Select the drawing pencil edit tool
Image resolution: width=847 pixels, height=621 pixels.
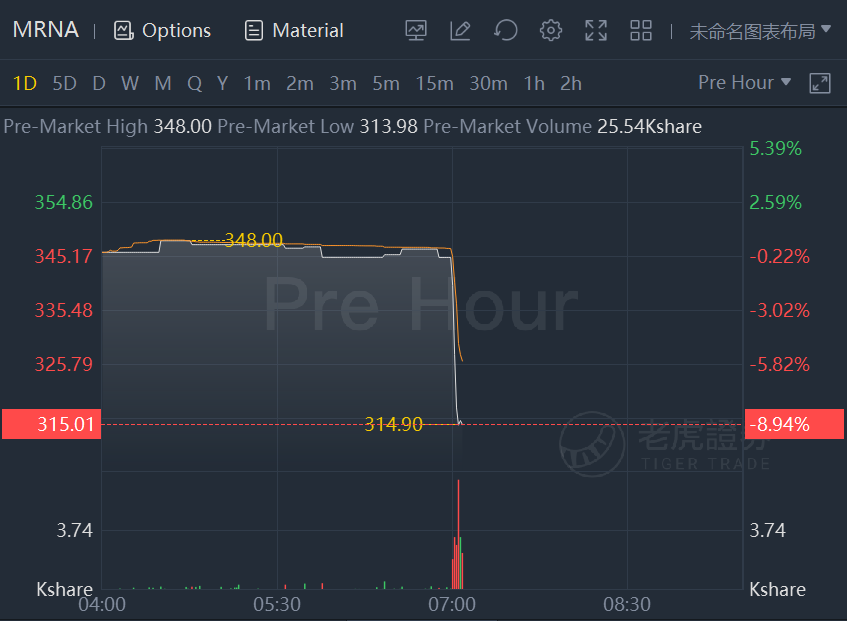click(x=460, y=30)
